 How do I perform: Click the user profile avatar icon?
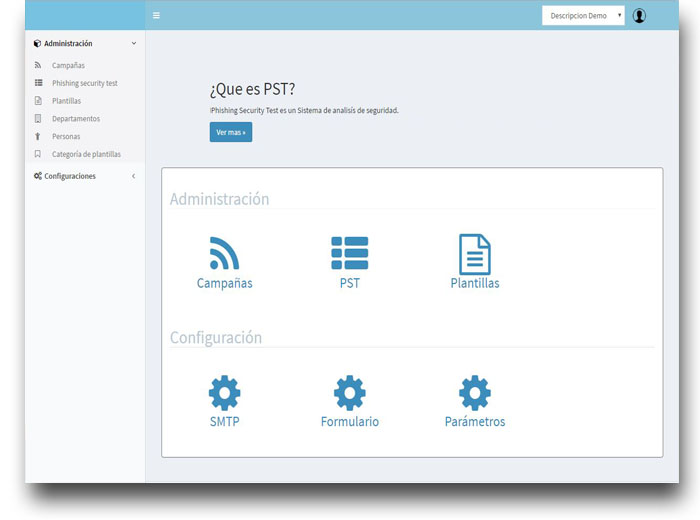click(x=640, y=16)
